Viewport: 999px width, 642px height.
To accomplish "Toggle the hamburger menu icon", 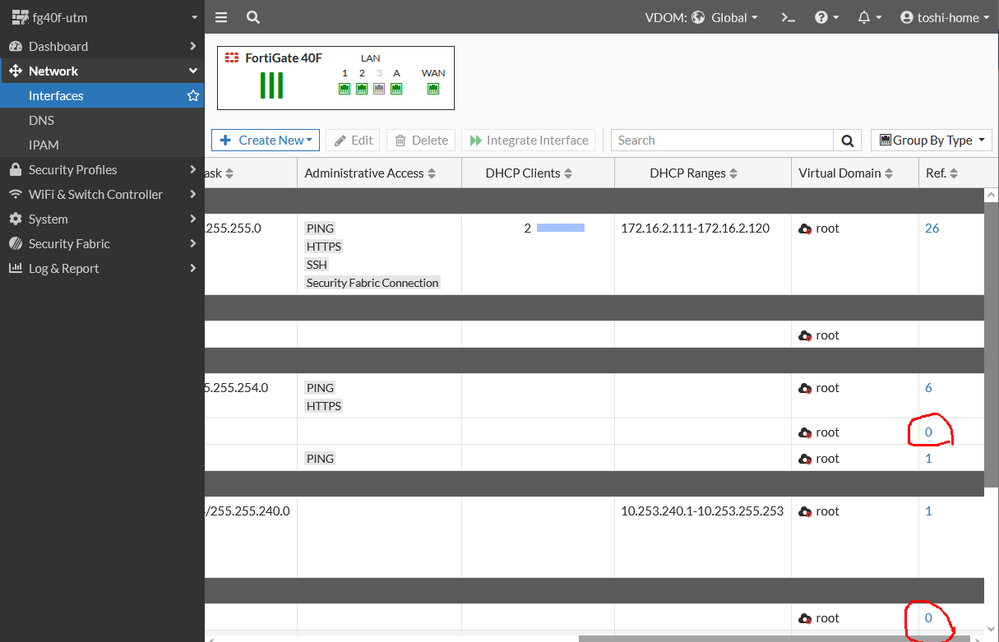I will [x=221, y=17].
